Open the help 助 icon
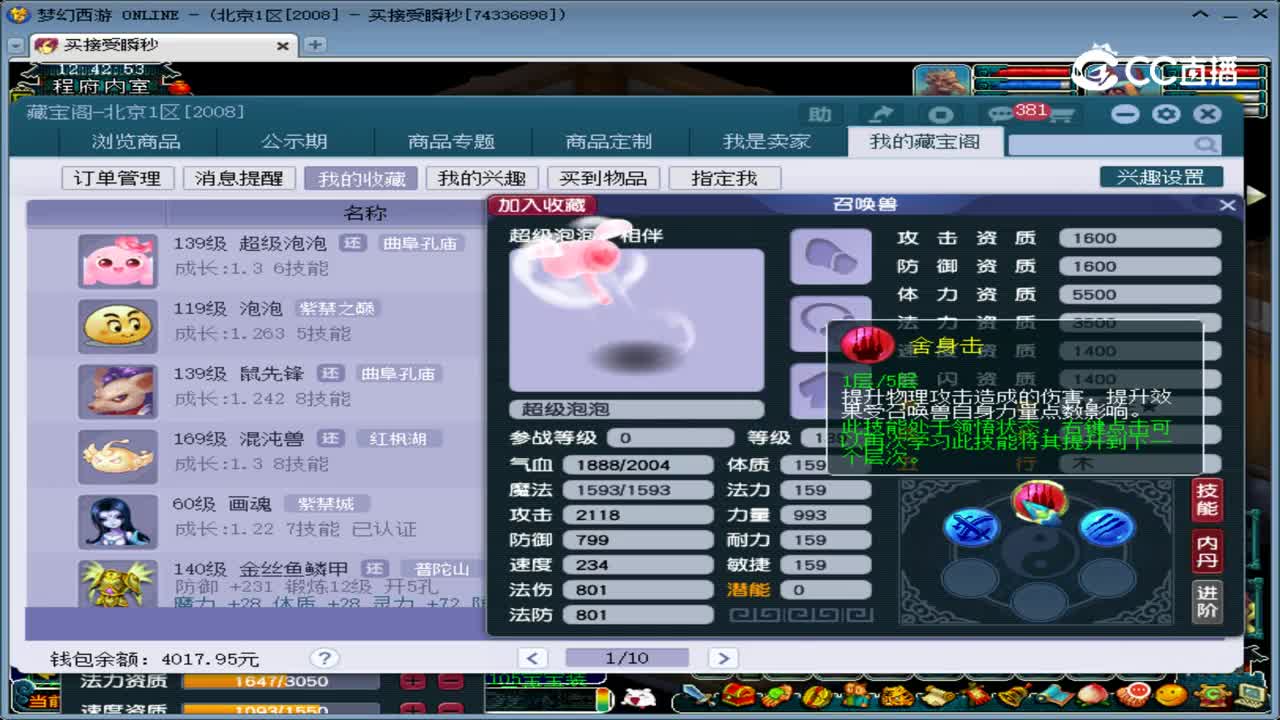1280x720 pixels. click(x=820, y=114)
